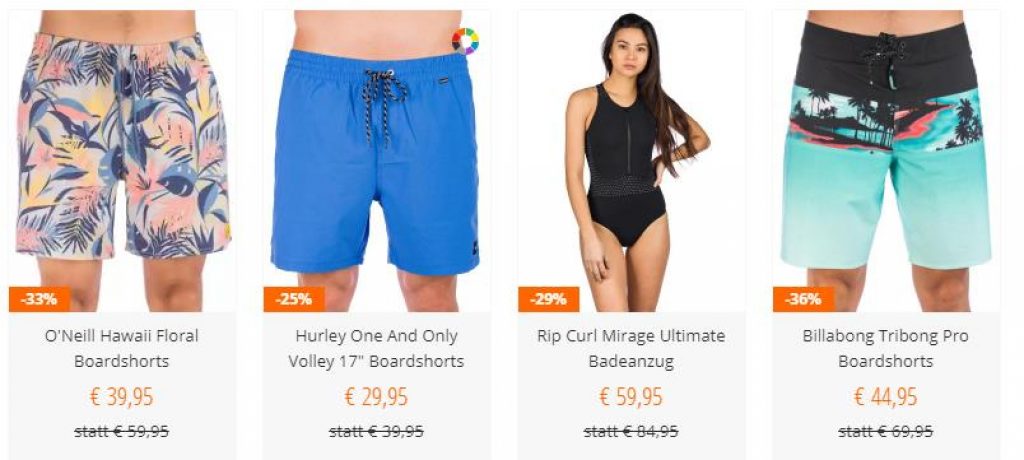This screenshot has width=1024, height=460.
Task: Open Hurley One And Only Volley title link
Action: [x=376, y=348]
